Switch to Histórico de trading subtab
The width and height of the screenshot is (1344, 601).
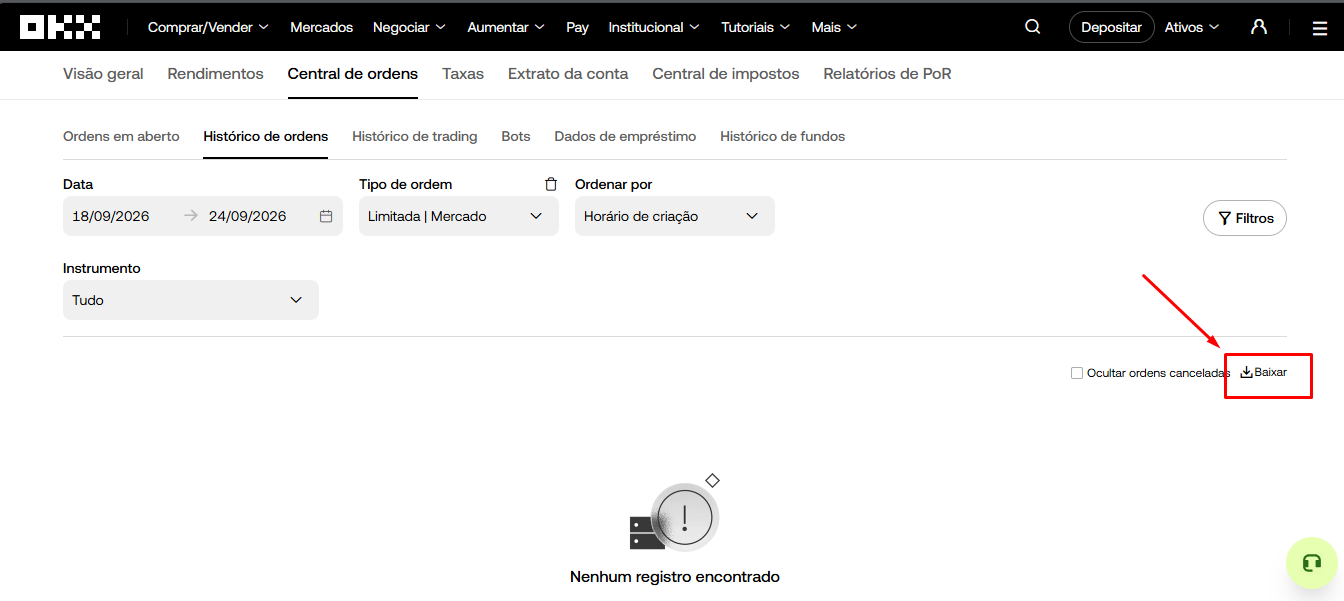(415, 136)
